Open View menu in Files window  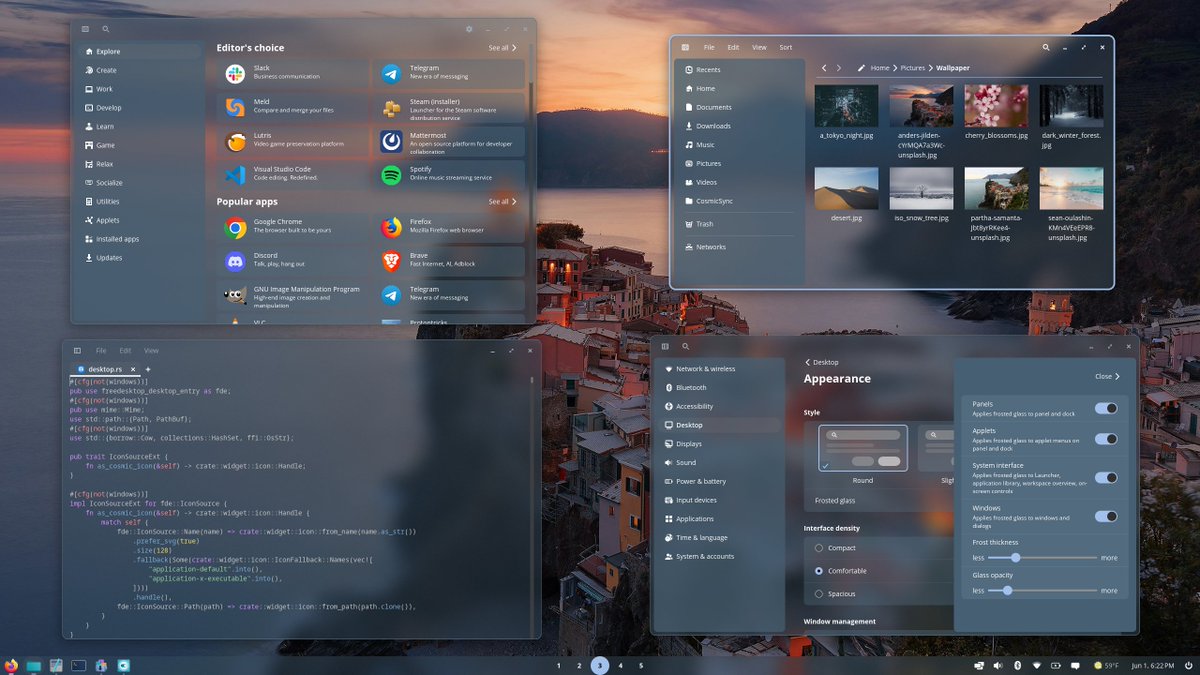click(759, 47)
